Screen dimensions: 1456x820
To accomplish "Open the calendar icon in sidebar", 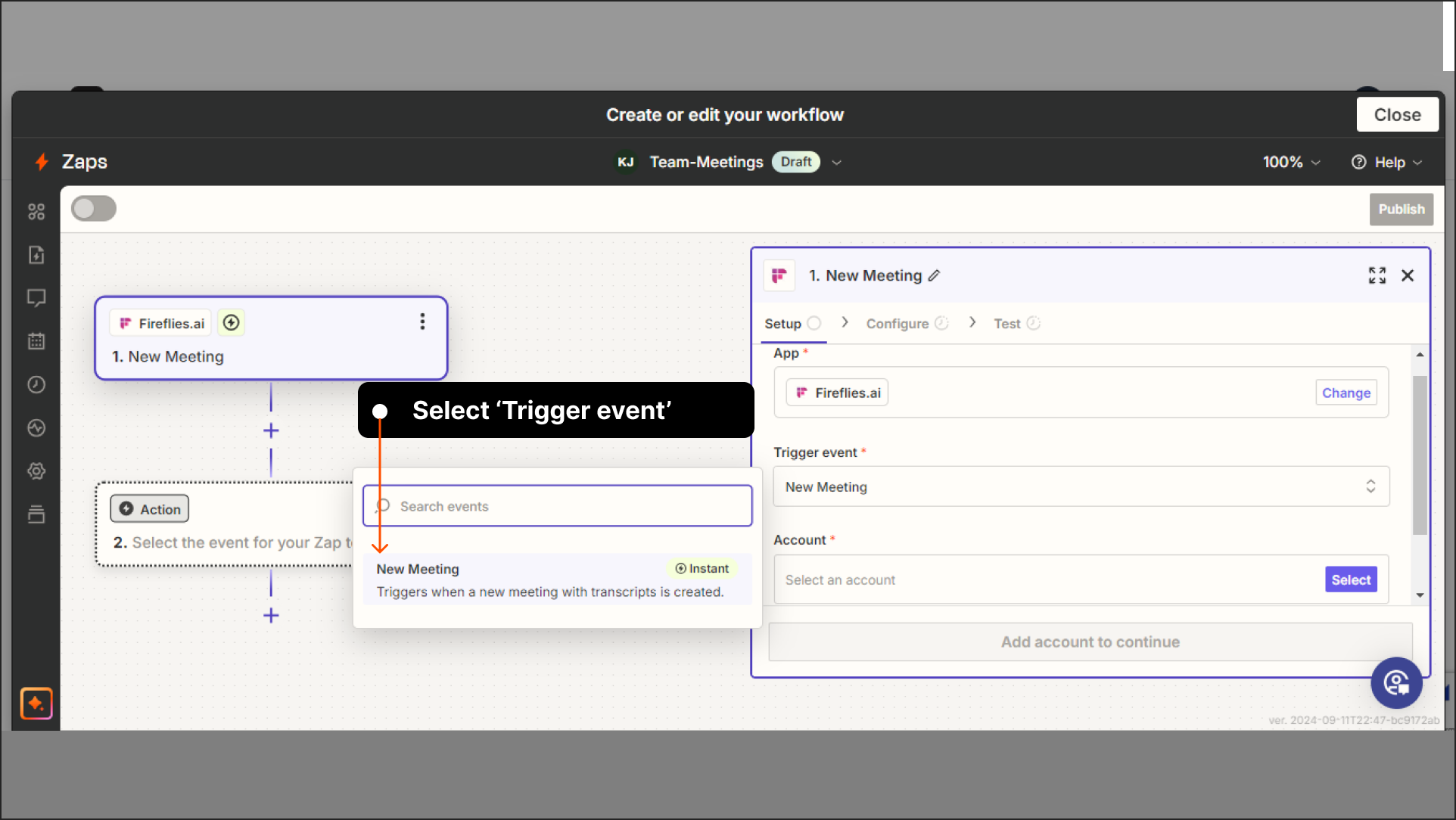I will pyautogui.click(x=36, y=341).
